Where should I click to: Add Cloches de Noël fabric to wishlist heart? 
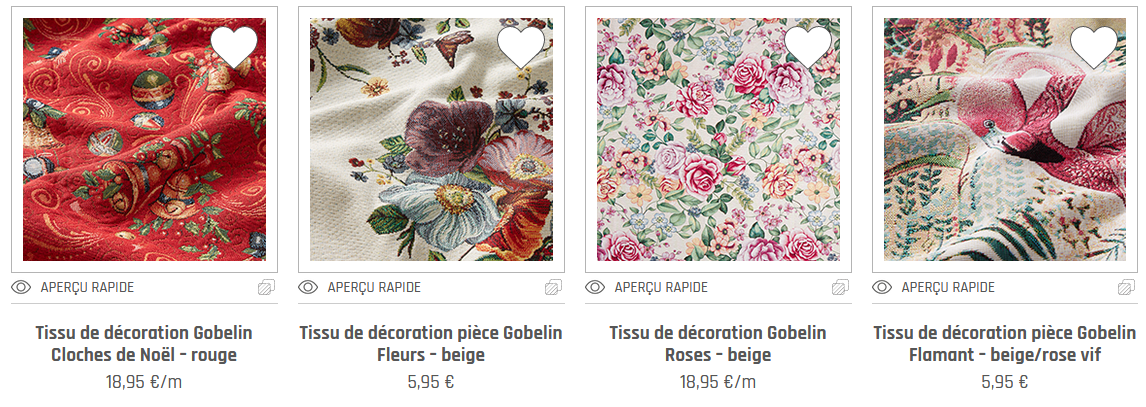[x=234, y=46]
